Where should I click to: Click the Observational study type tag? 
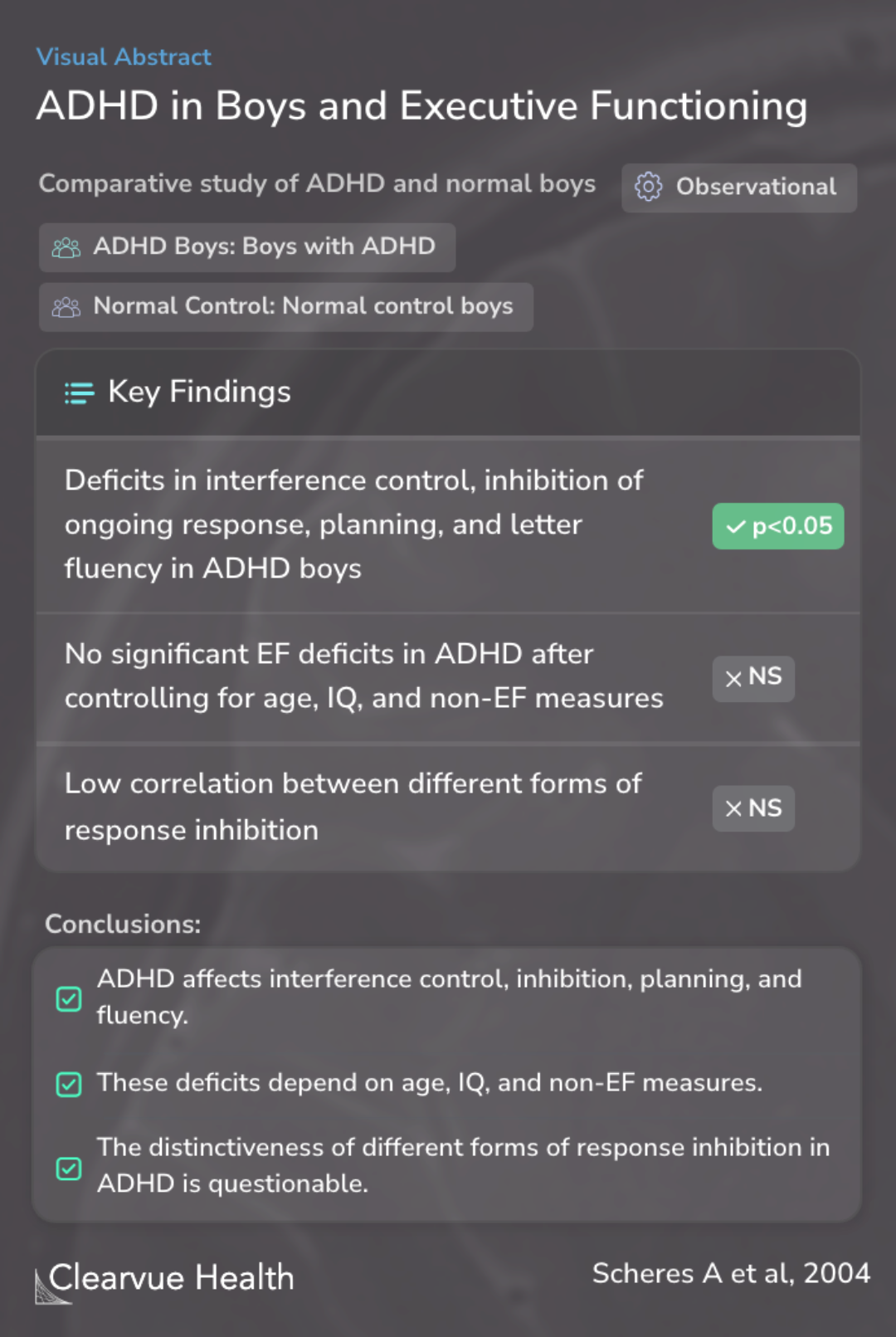tap(739, 188)
